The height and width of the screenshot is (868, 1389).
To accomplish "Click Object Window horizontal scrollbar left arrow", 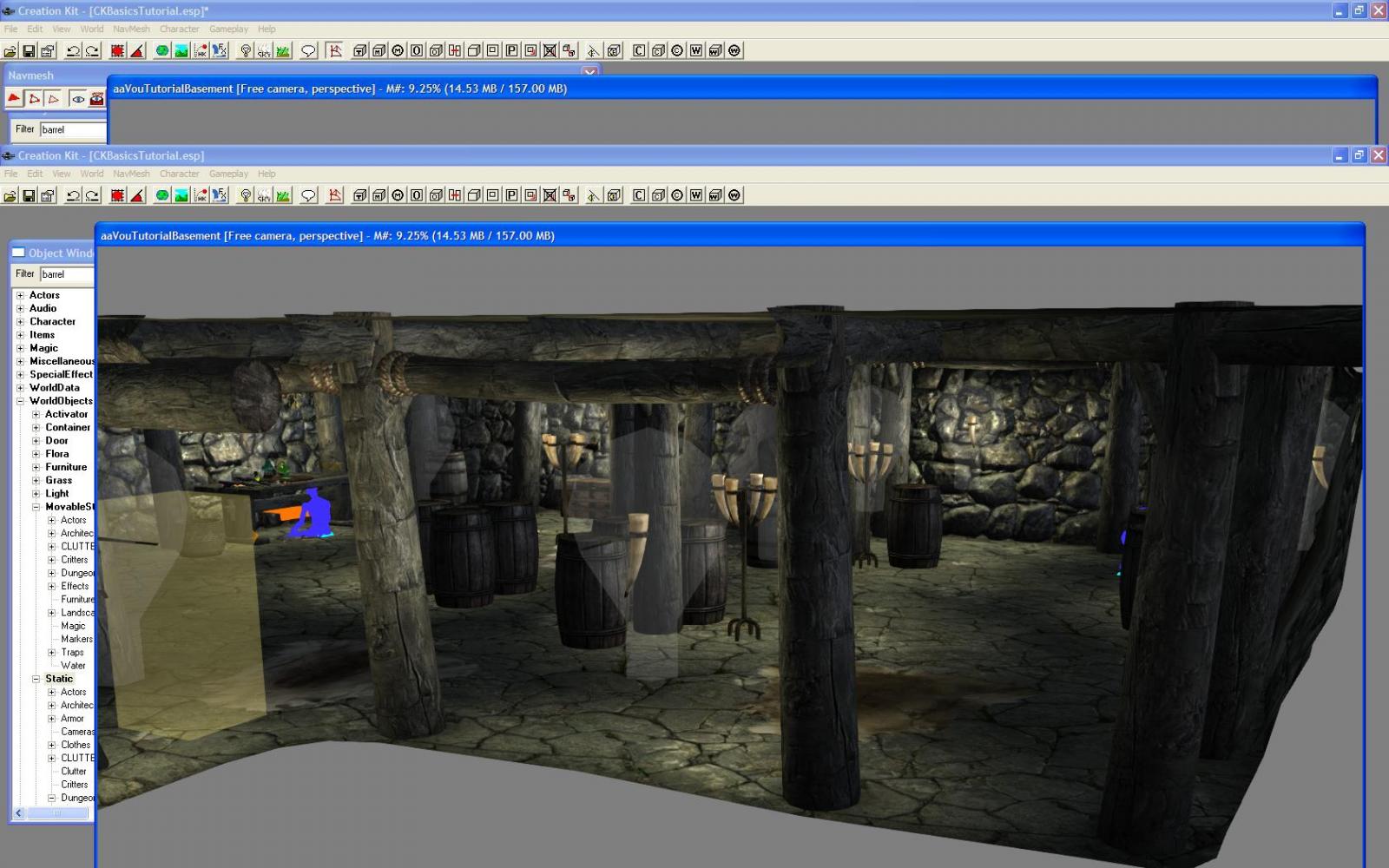I will (19, 813).
